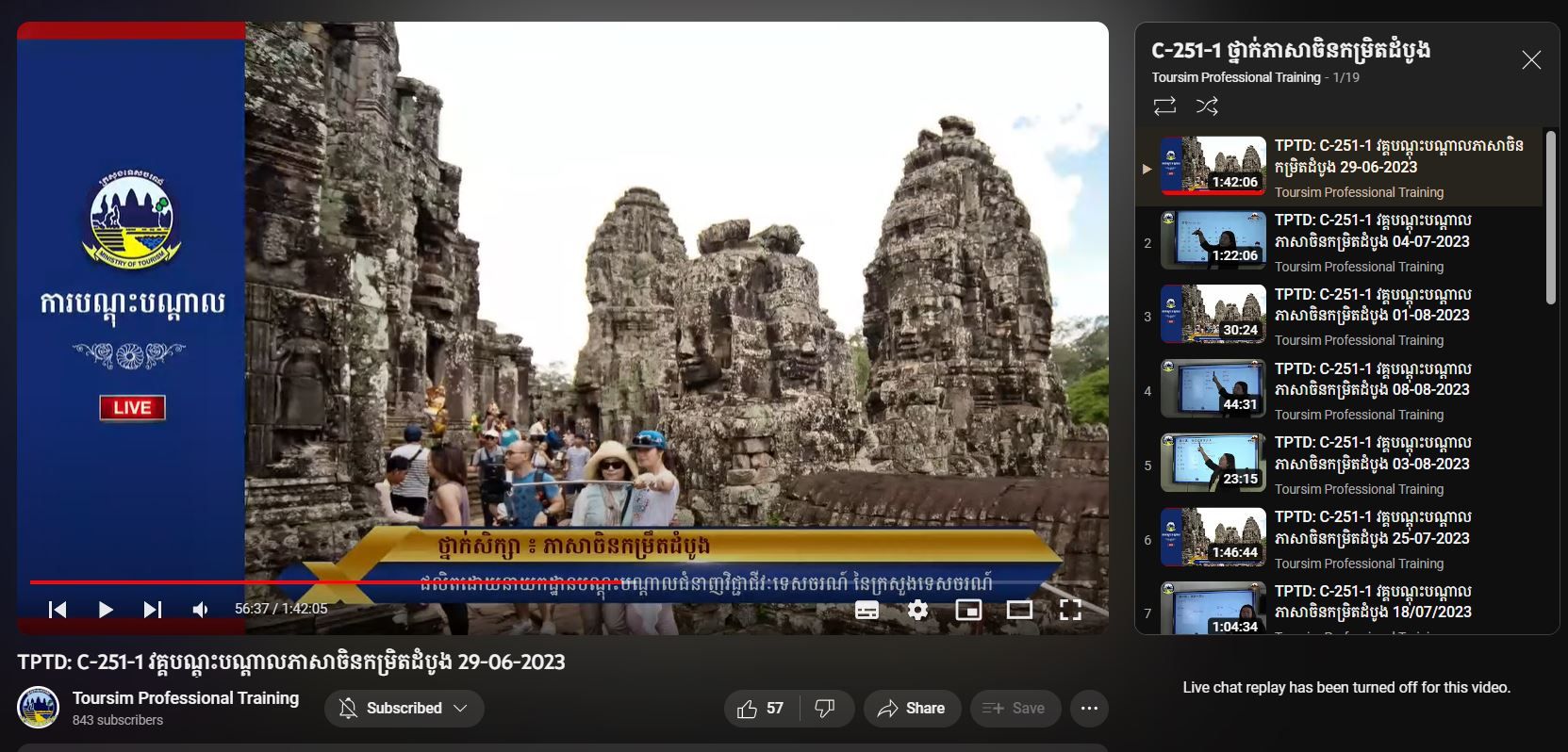Open Toursim Professional Training channel avatar

click(x=39, y=708)
